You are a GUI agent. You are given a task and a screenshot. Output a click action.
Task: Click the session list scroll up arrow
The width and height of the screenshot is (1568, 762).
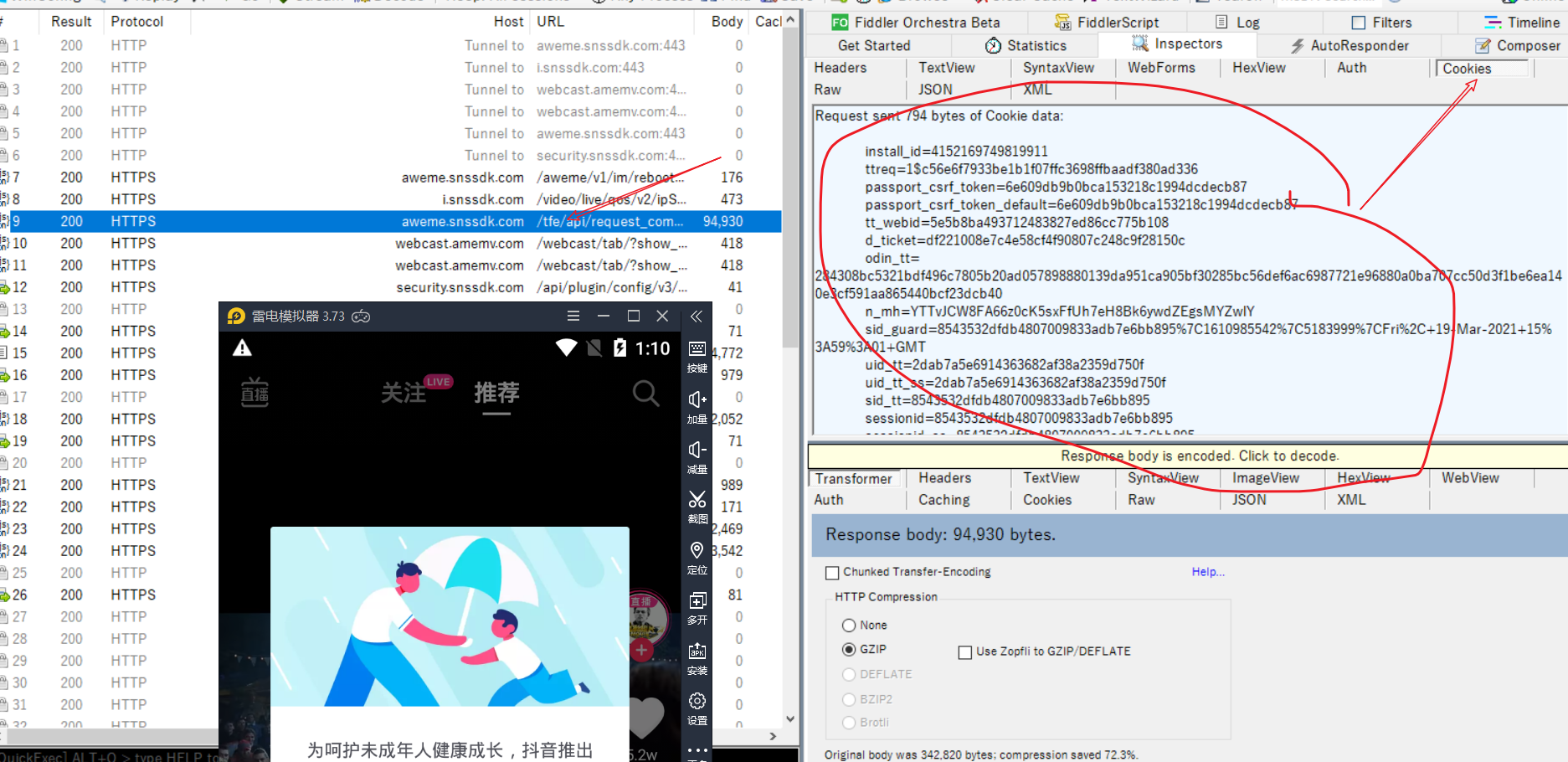coord(790,19)
